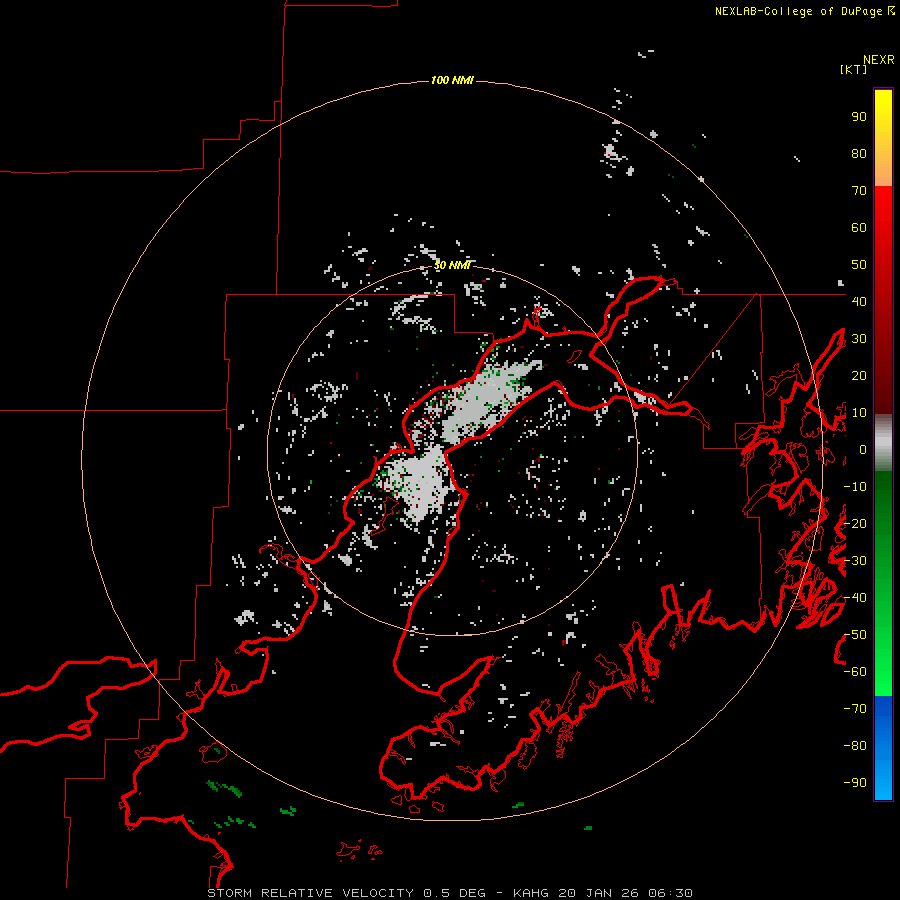Pick the yellow segment near 90 on color bar
This screenshot has width=900, height=900.
pyautogui.click(x=883, y=117)
